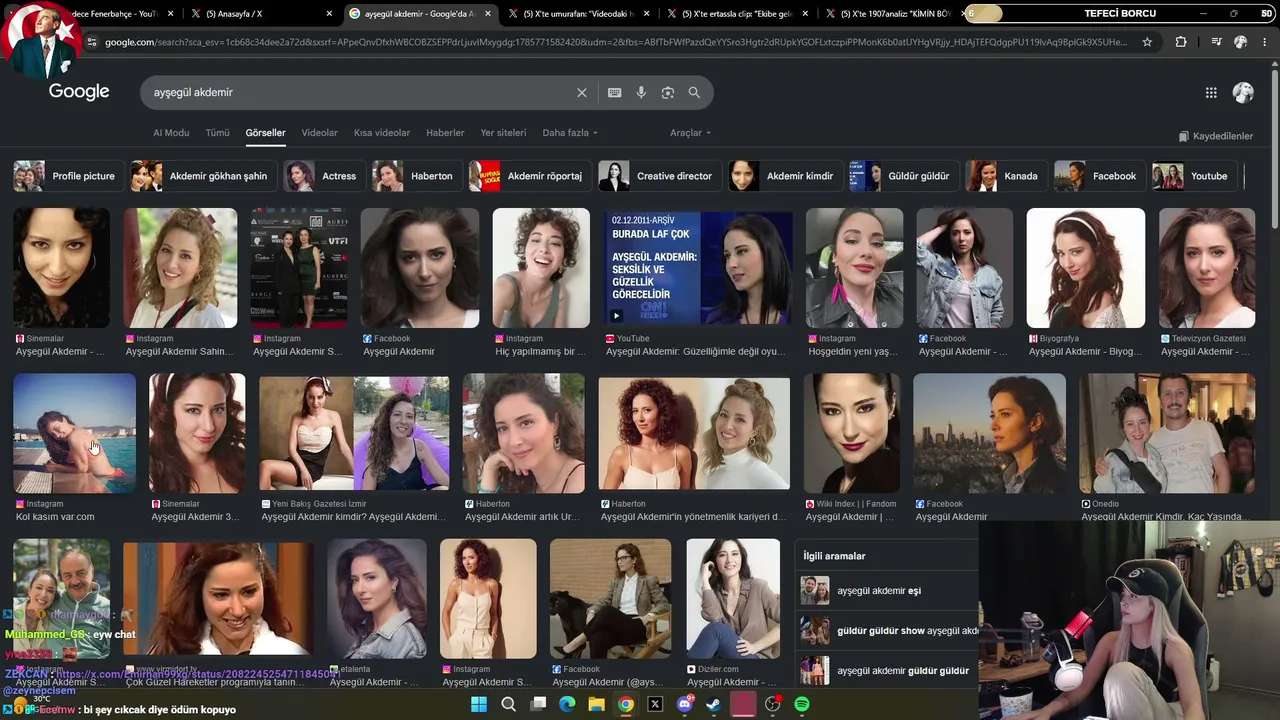Click the Chrome address bar URL
Screen dimensions: 1280x720
click(615, 42)
